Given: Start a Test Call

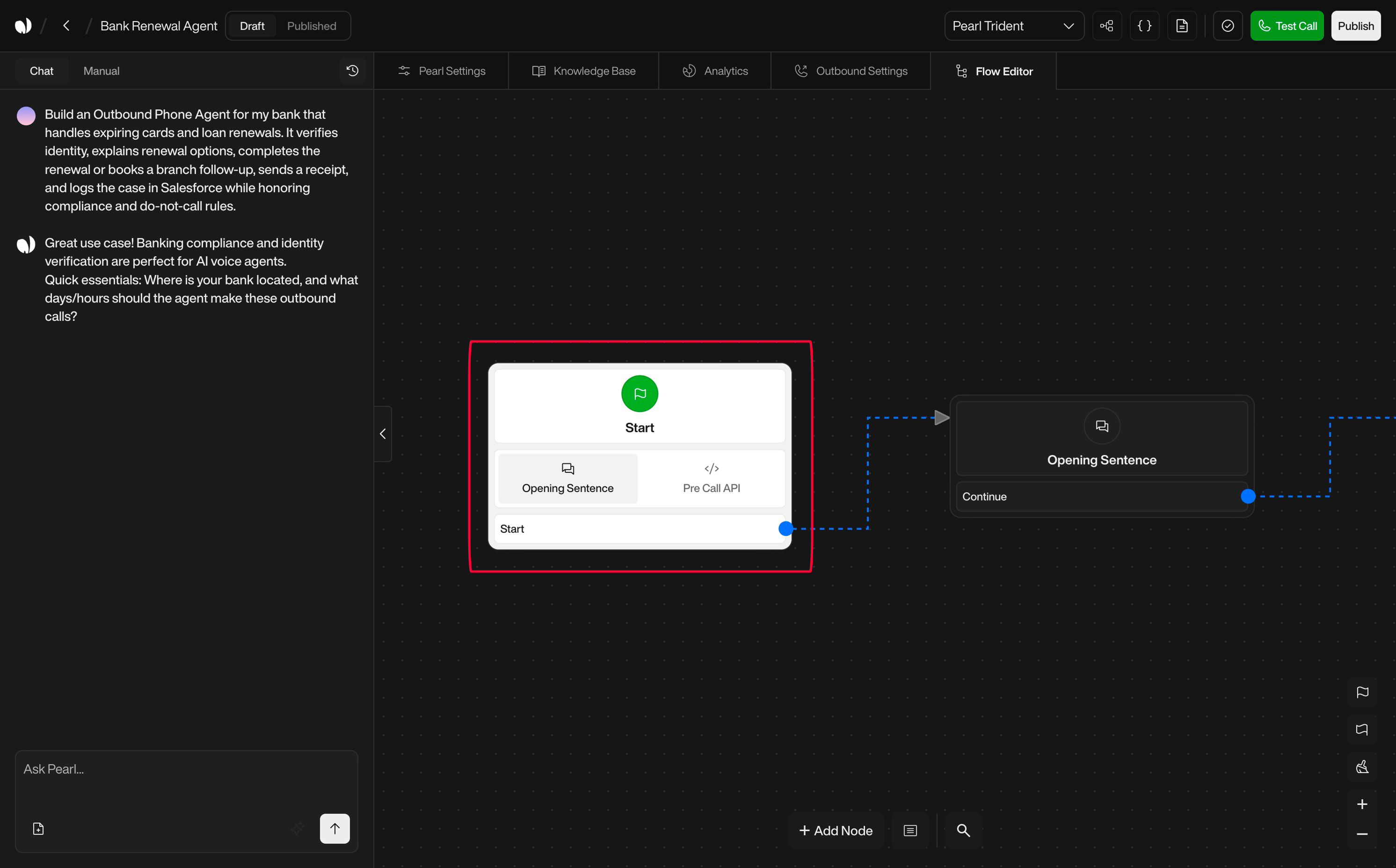Looking at the screenshot, I should tap(1287, 25).
